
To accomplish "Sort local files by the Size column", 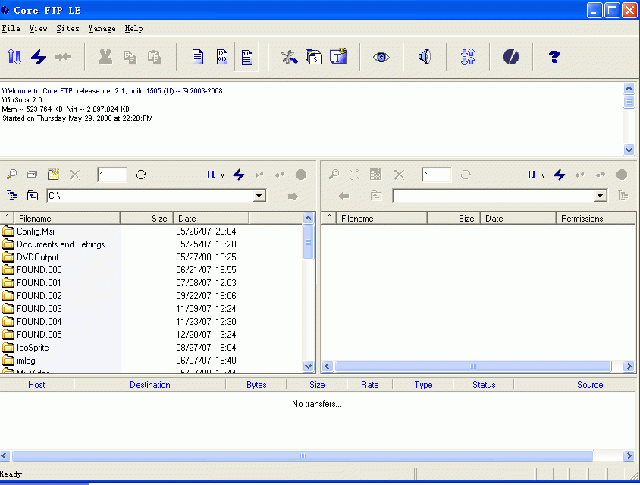I will coord(147,218).
